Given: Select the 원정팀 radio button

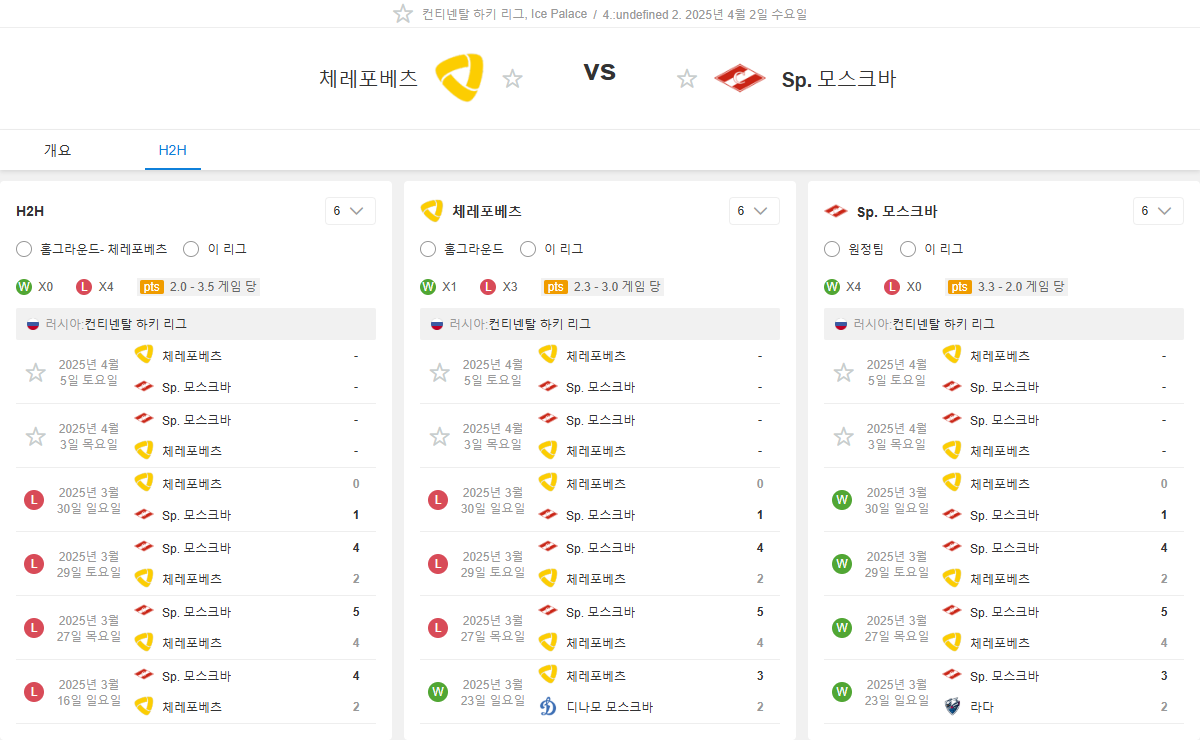Looking at the screenshot, I should pos(833,249).
